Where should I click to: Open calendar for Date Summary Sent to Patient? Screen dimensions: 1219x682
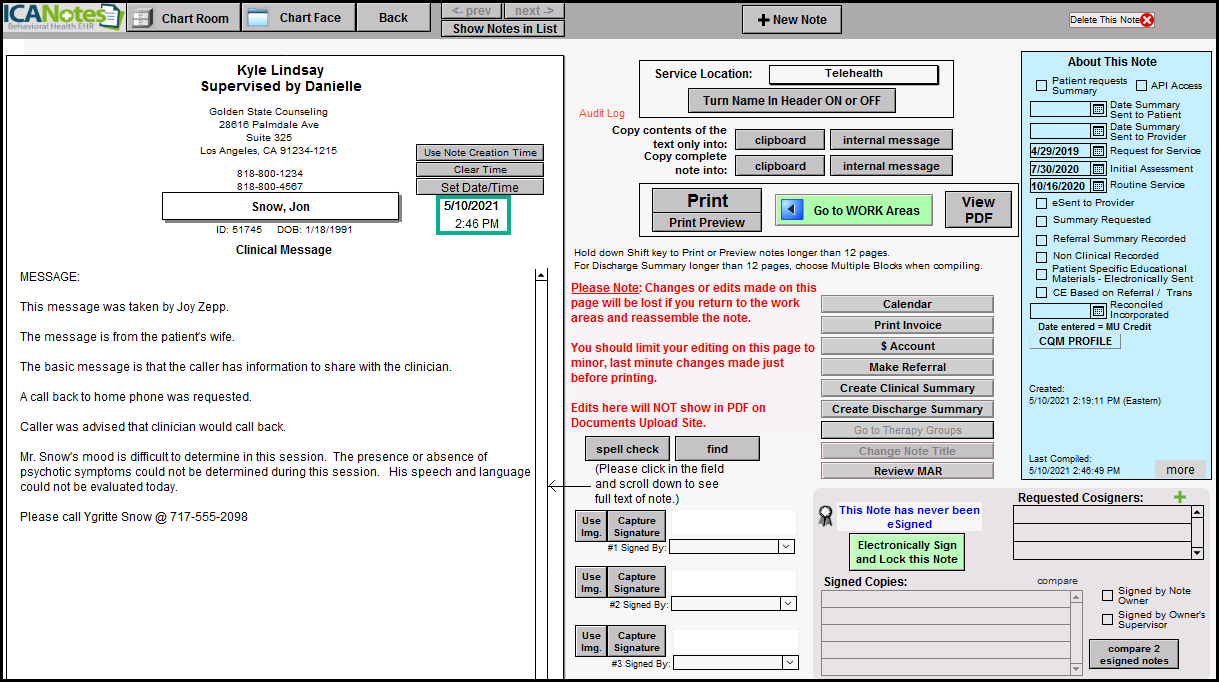[x=1098, y=109]
